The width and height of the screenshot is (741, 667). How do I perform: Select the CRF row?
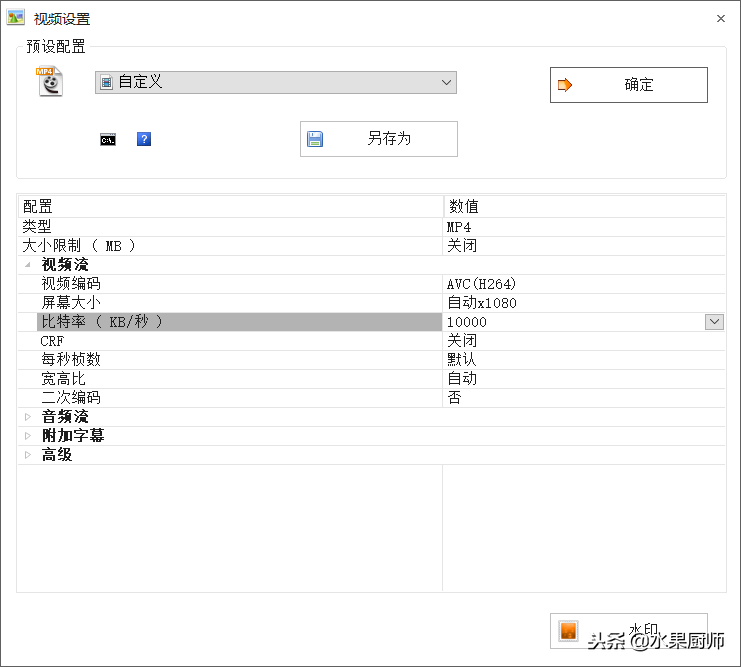click(x=371, y=341)
